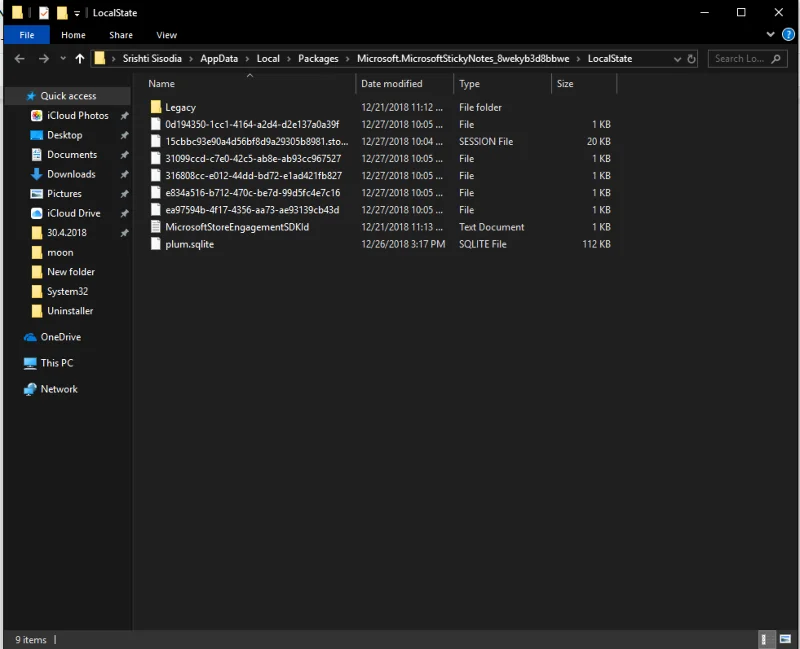Viewport: 800px width, 649px height.
Task: Select file 0d194350-1cc1-4164-a2d4-d2e137a0a39f
Action: click(x=252, y=124)
